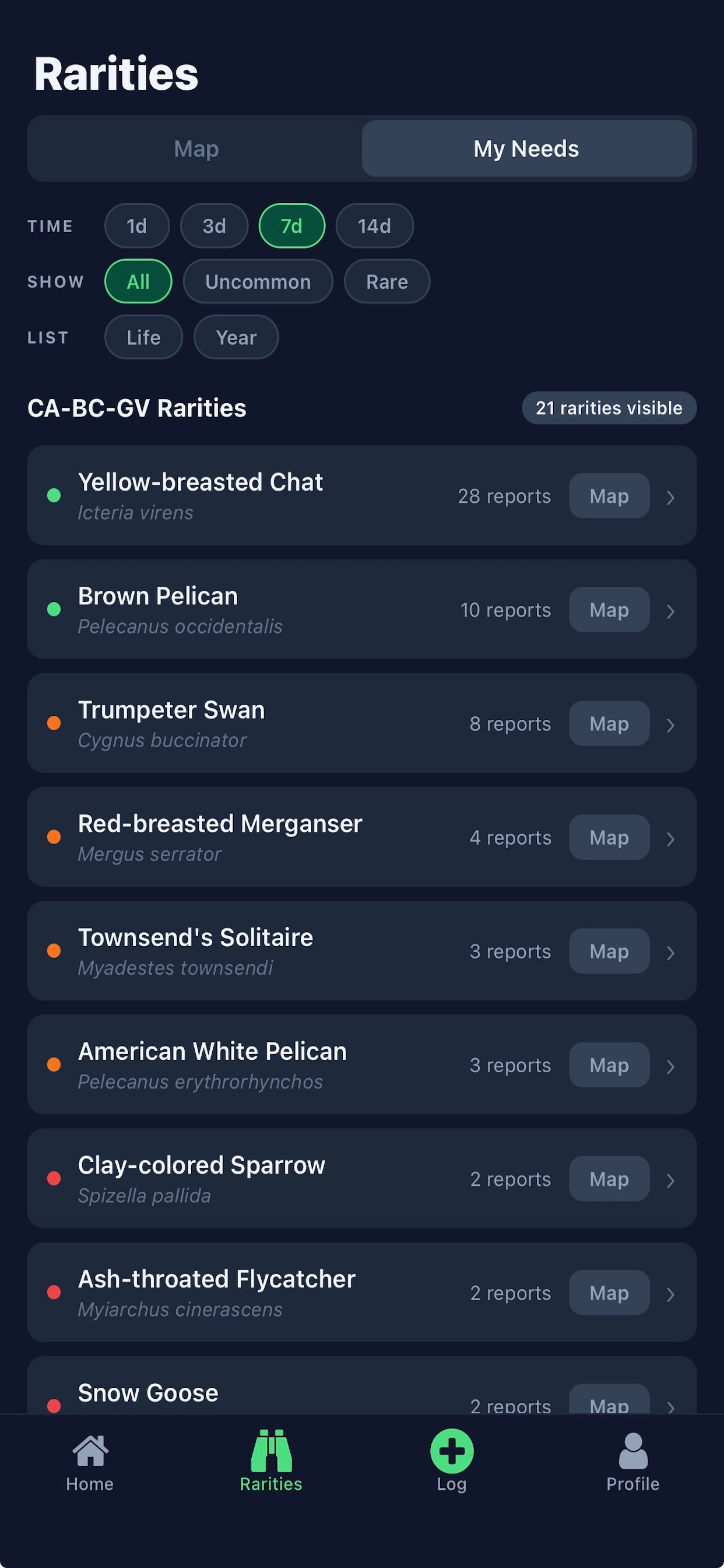Expand Ash-throated Flycatcher chevron
Viewport: 724px width, 1568px height.
(670, 1294)
